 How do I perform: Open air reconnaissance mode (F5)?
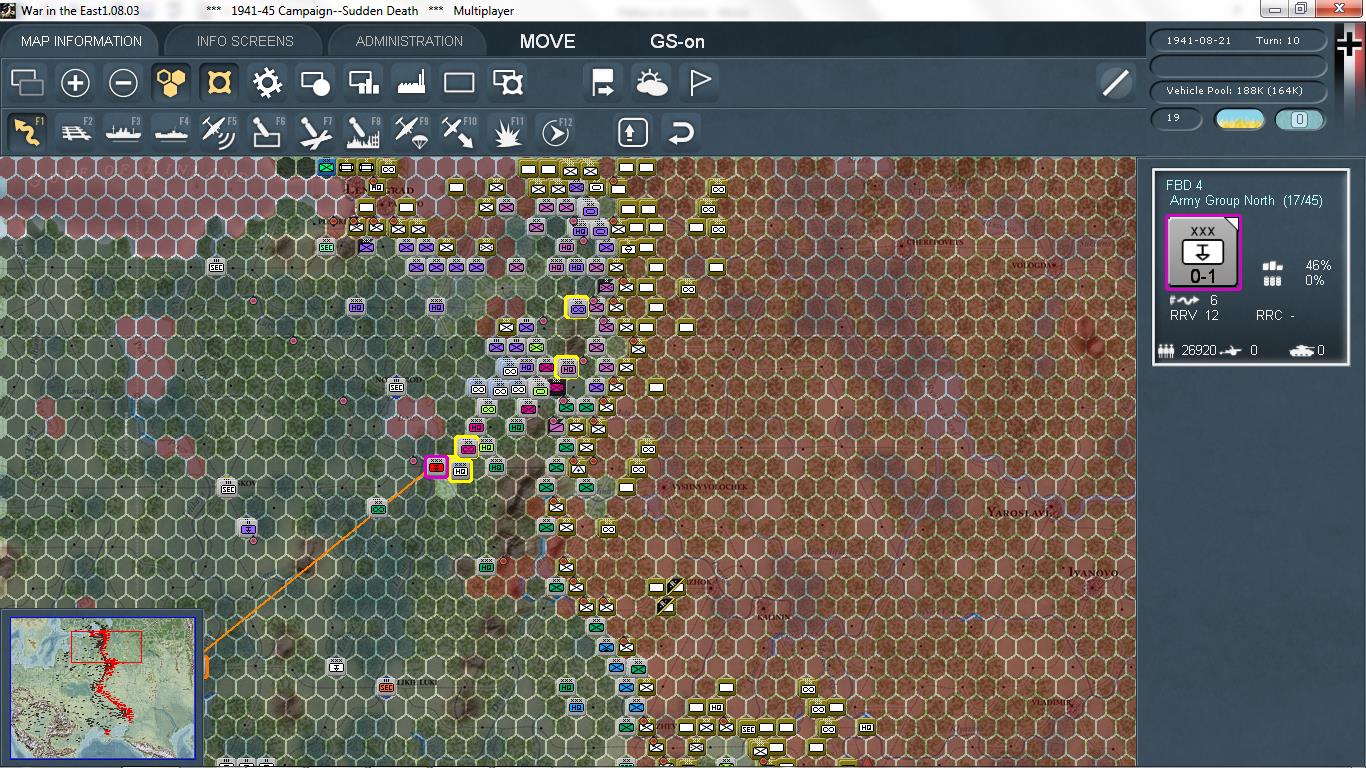218,130
